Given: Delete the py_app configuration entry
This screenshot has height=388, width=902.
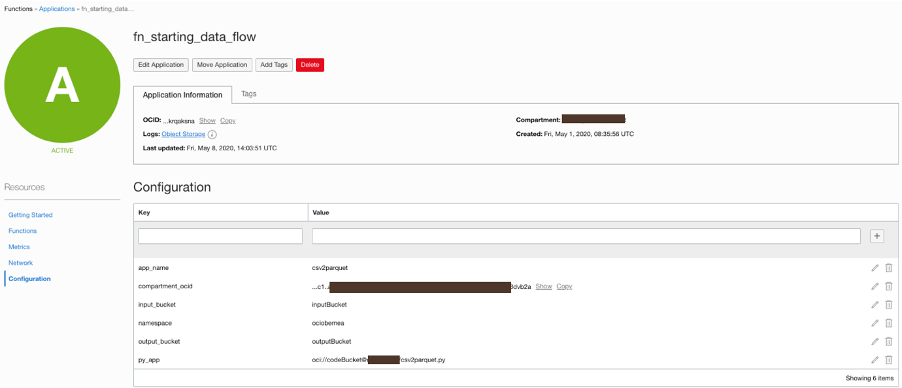Looking at the screenshot, I should (x=888, y=360).
